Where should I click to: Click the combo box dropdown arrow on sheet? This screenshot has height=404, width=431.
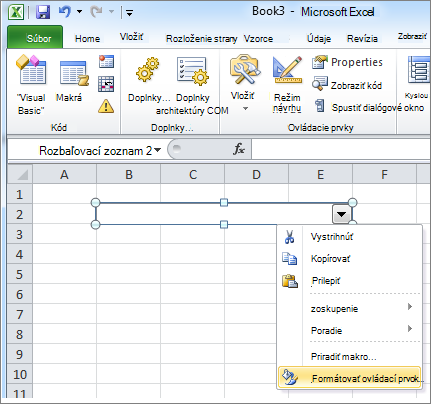341,214
